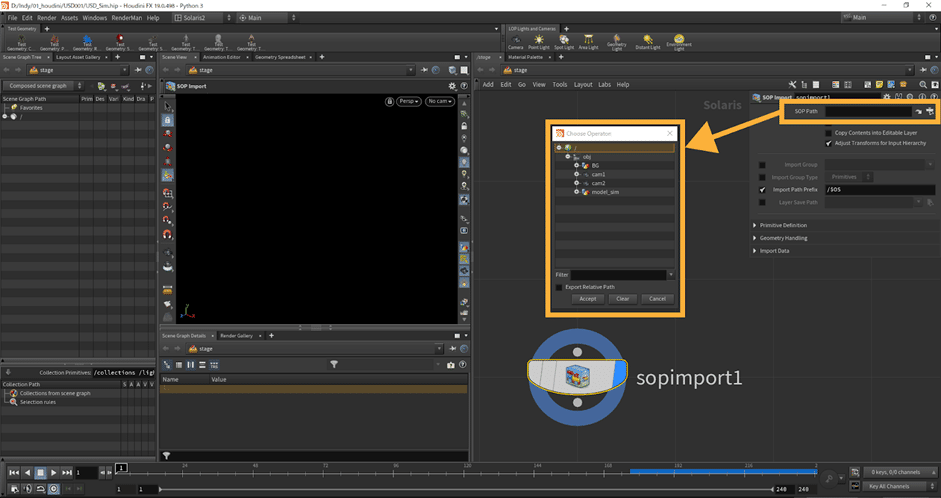This screenshot has height=498, width=941.
Task: Select the Area Light shelf tool
Action: click(x=588, y=42)
